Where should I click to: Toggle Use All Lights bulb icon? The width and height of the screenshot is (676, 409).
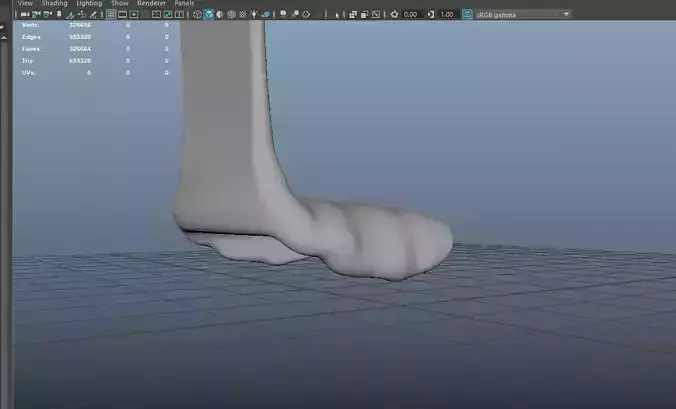[x=254, y=14]
